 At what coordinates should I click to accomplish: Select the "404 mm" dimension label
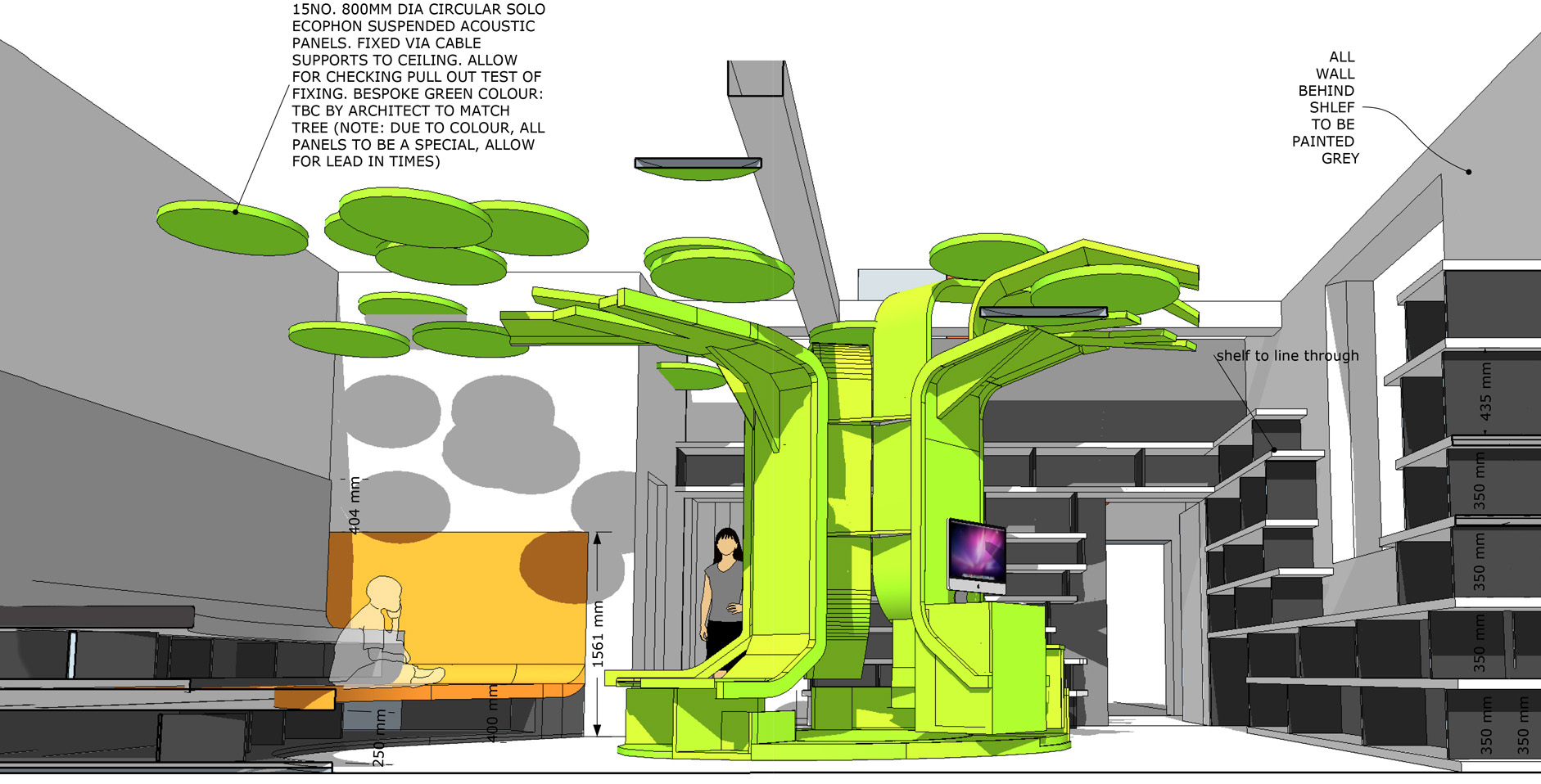tap(355, 505)
